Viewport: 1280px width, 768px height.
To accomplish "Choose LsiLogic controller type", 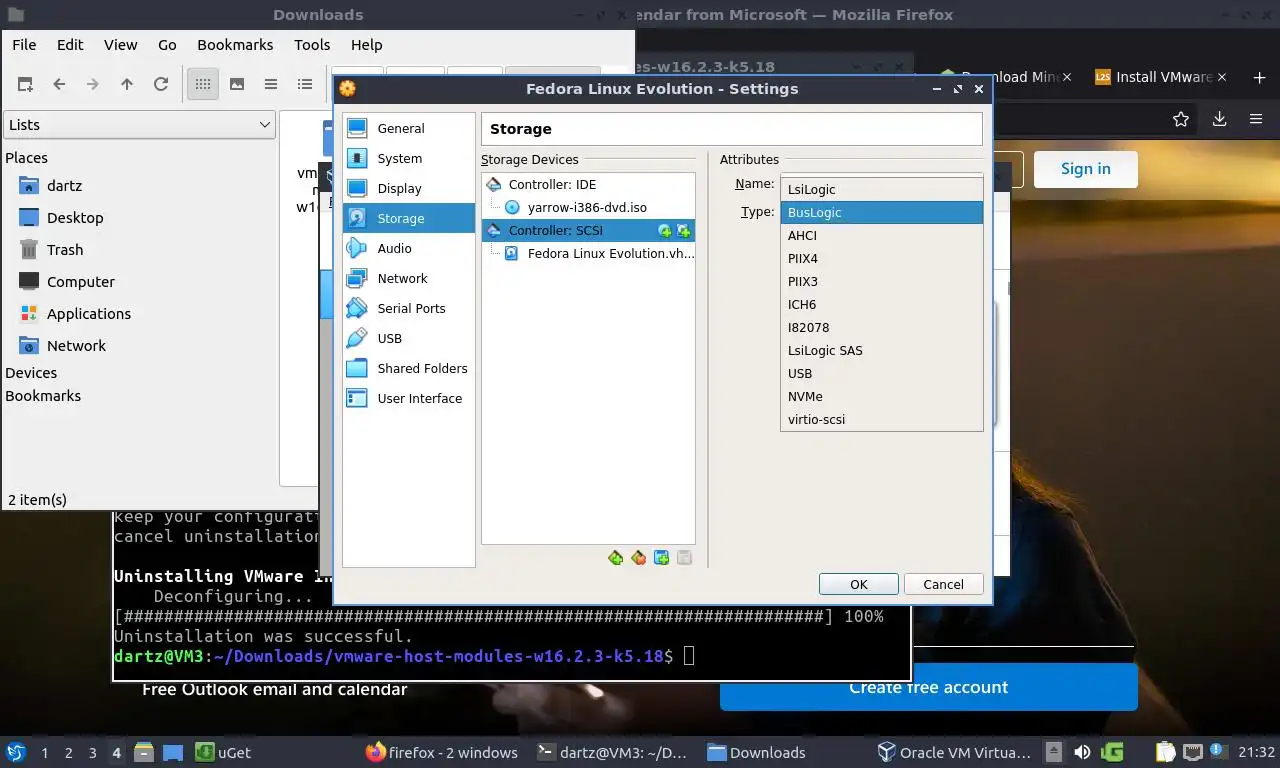I will coord(882,189).
